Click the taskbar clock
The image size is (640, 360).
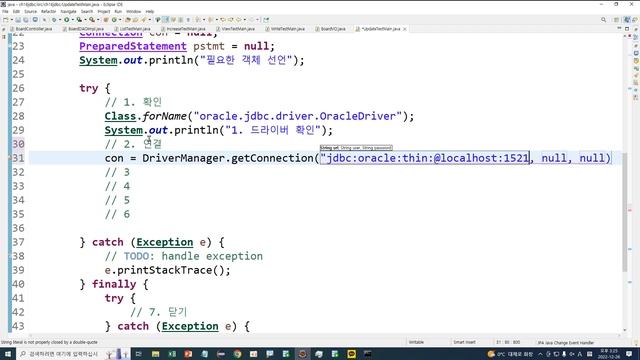coord(609,354)
